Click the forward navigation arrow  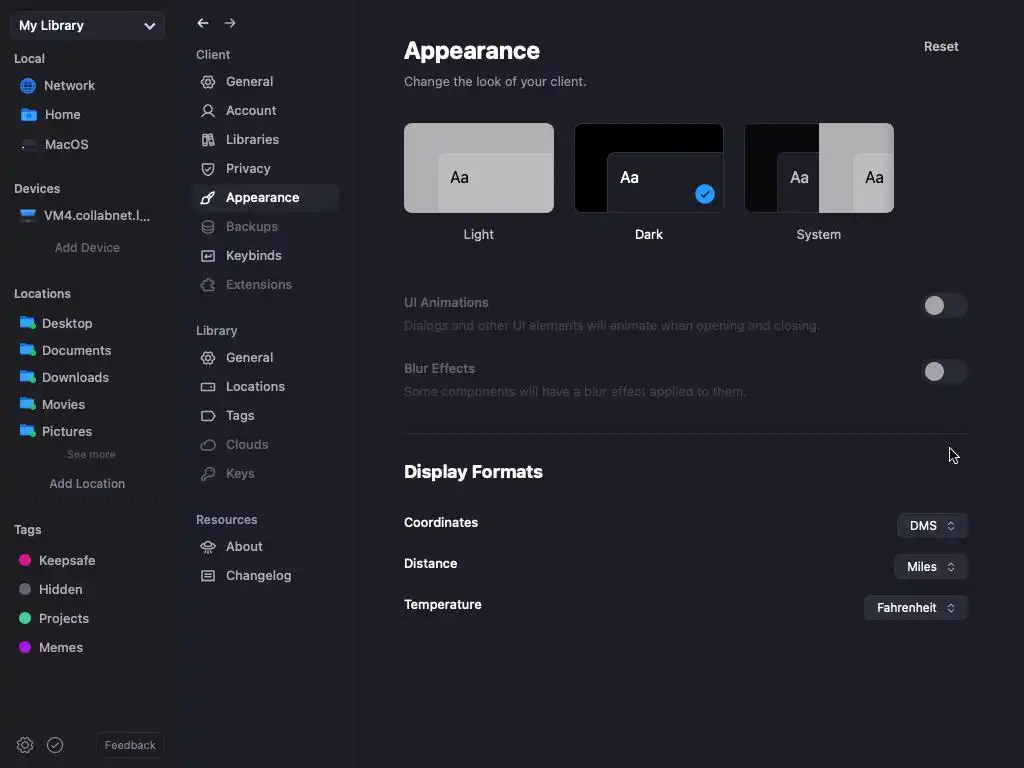(230, 23)
